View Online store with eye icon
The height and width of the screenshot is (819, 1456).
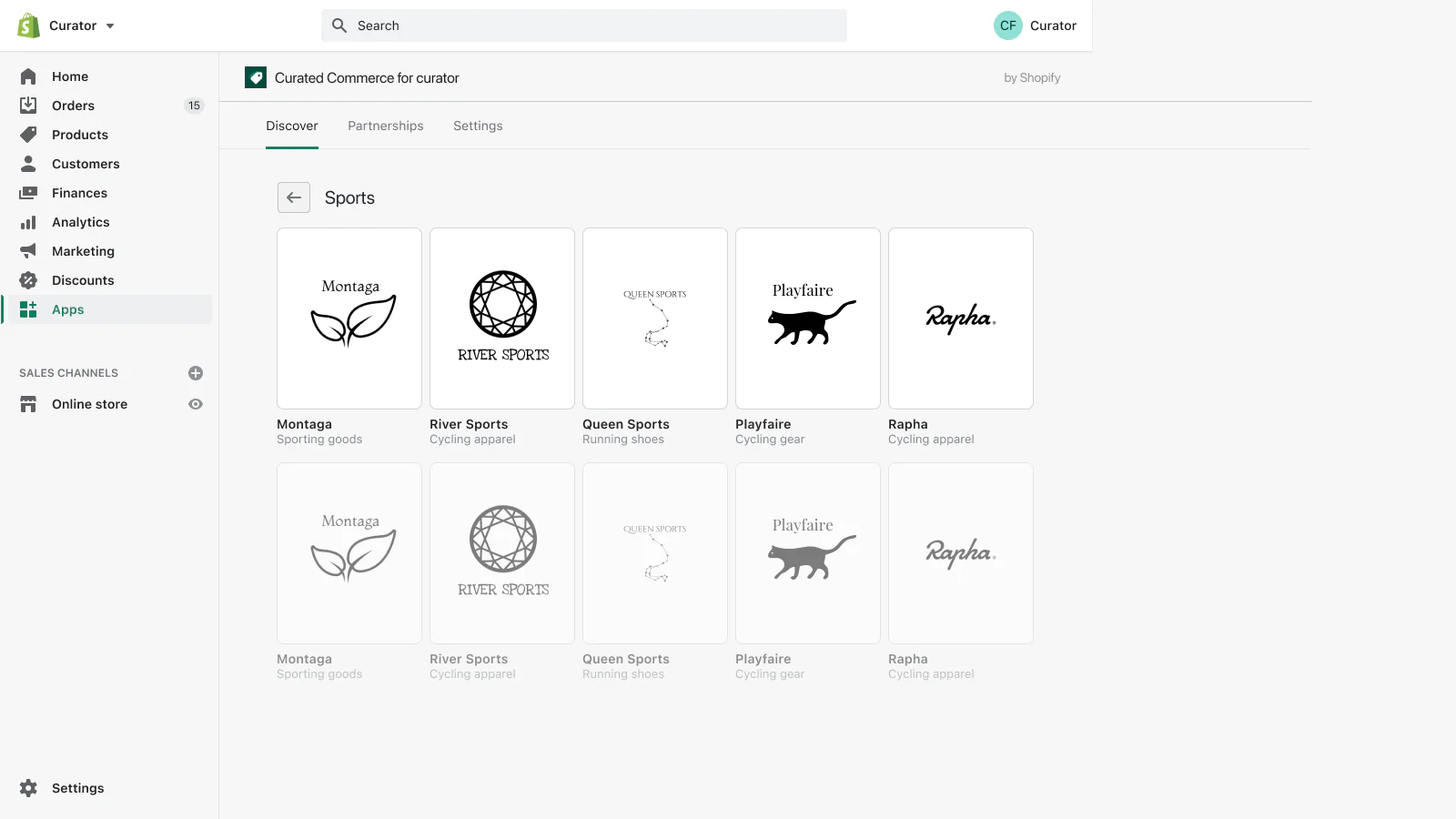pos(196,404)
